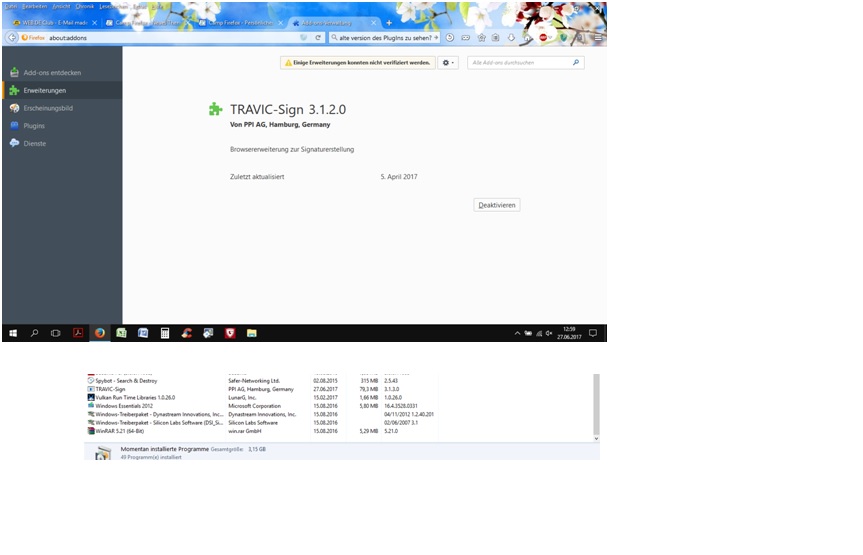Image resolution: width=863 pixels, height=555 pixels.
Task: Bookmark this page with the star icon
Action: (482, 37)
